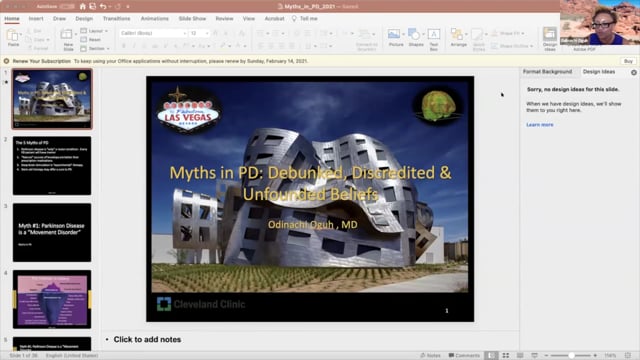Click the New Slide icon
Viewport: 640px width, 360px height.
[x=67, y=35]
